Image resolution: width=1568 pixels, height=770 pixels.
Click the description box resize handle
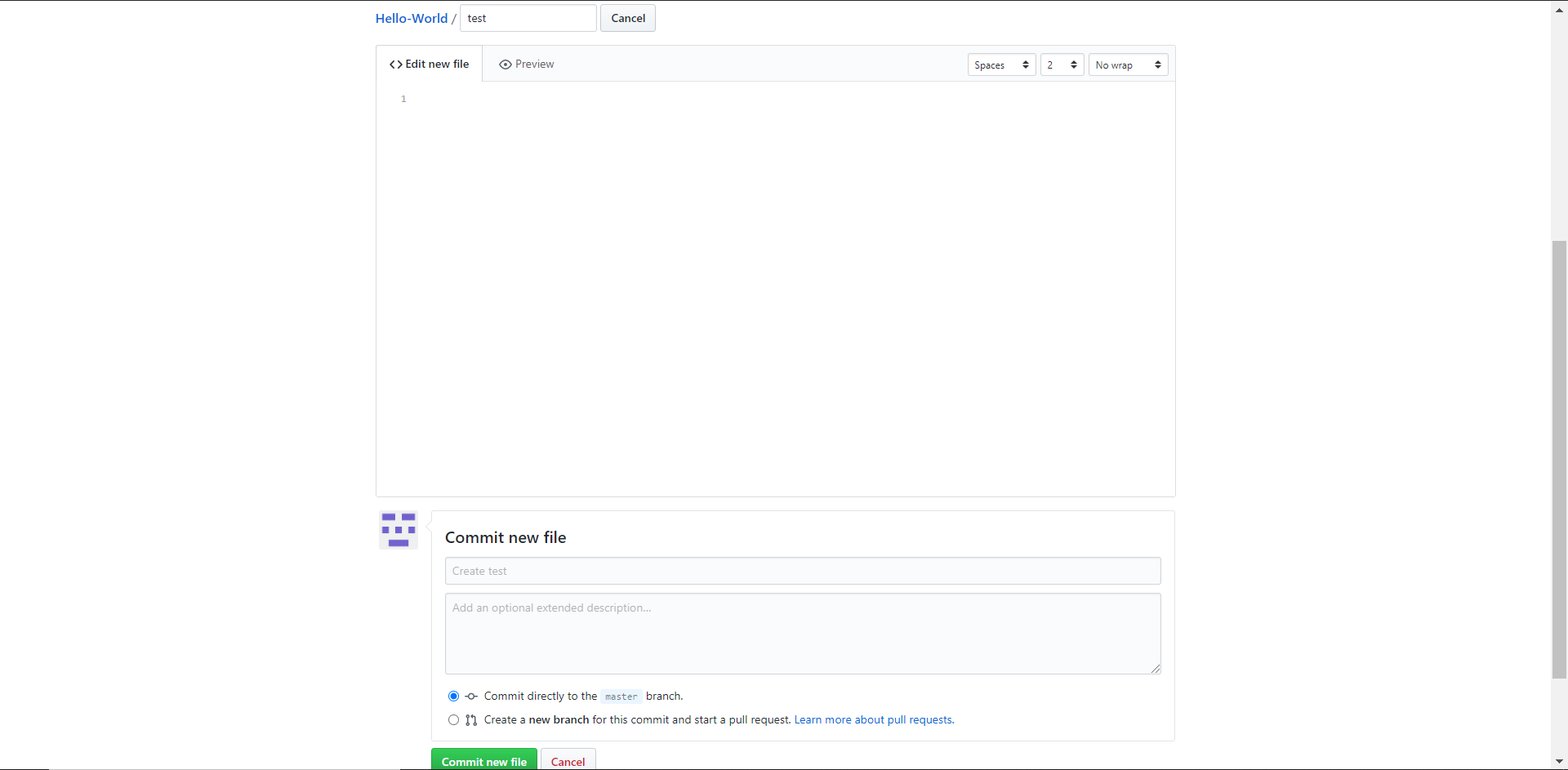coord(1155,668)
